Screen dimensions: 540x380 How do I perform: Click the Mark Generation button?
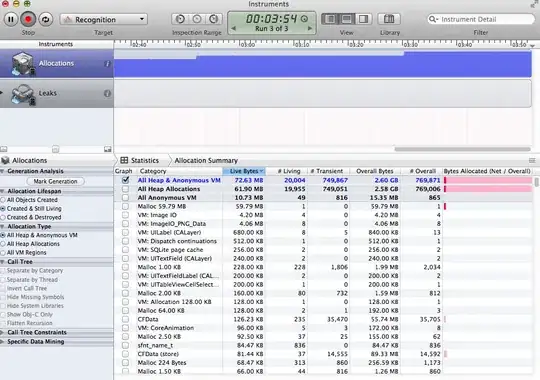coord(55,181)
